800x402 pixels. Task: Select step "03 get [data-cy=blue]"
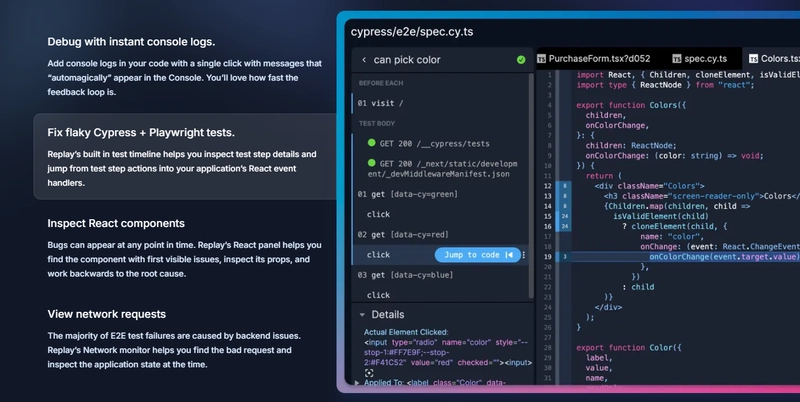pos(442,275)
